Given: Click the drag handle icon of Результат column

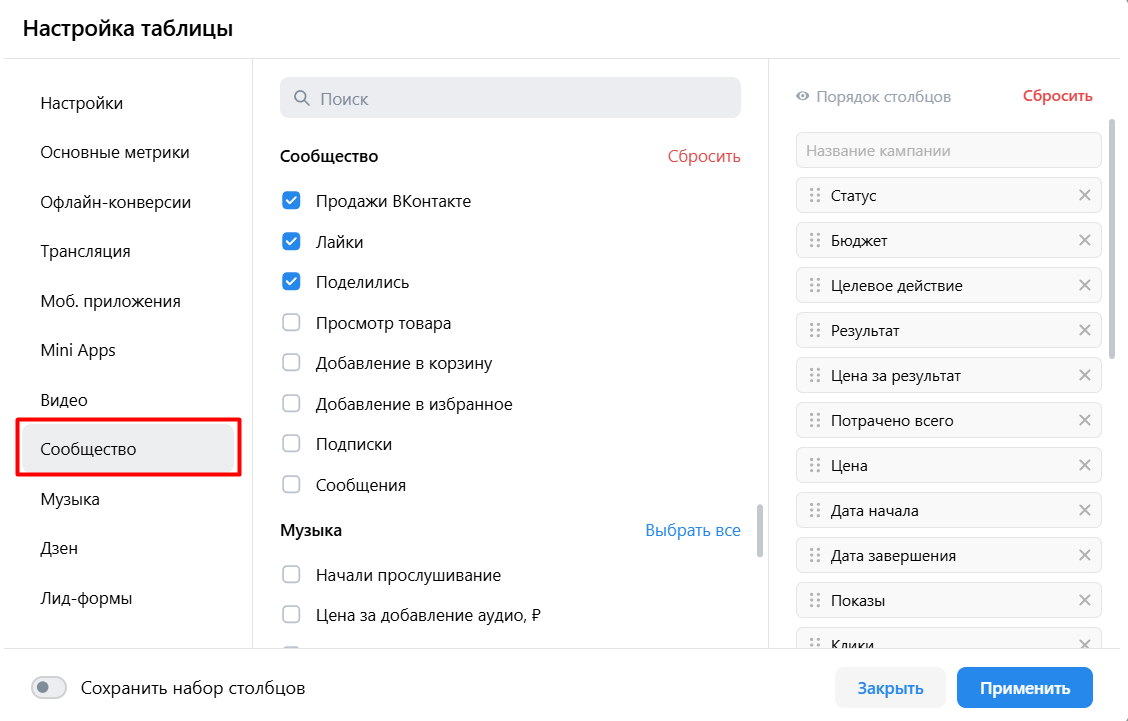Looking at the screenshot, I should [814, 330].
